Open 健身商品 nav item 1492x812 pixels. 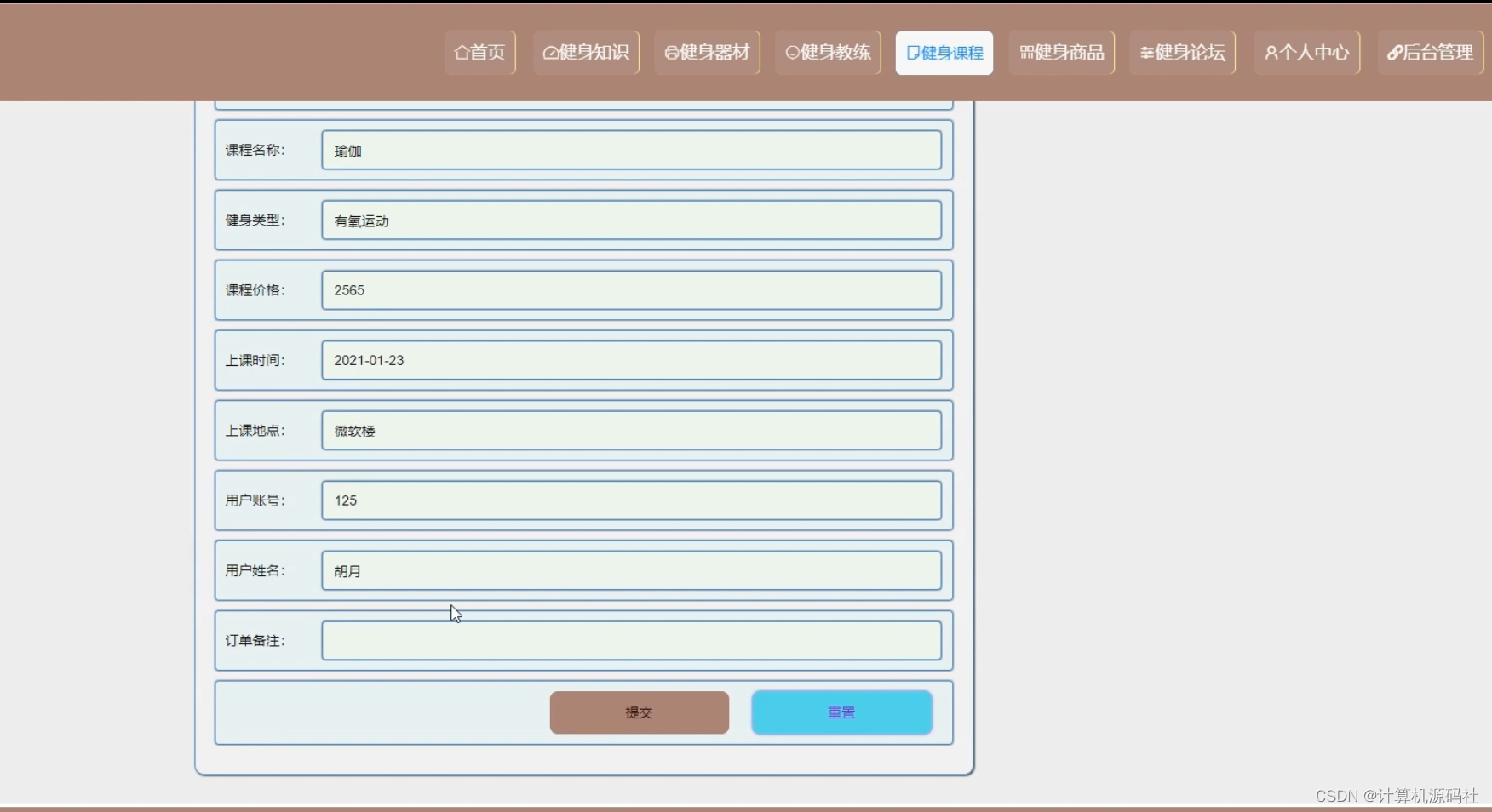point(1062,53)
